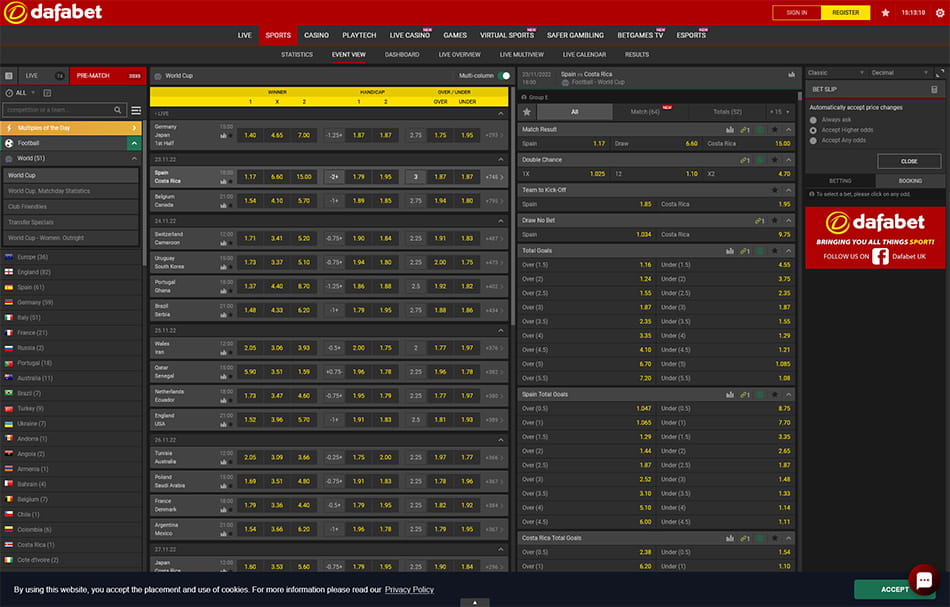Open the Total Goals statistics chart icon

[x=730, y=251]
